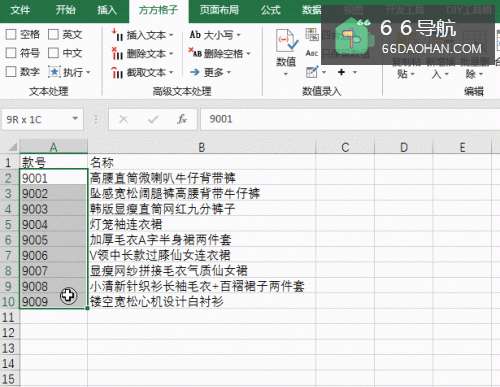Select row 15 header
500x387 pixels.
pyautogui.click(x=9, y=379)
